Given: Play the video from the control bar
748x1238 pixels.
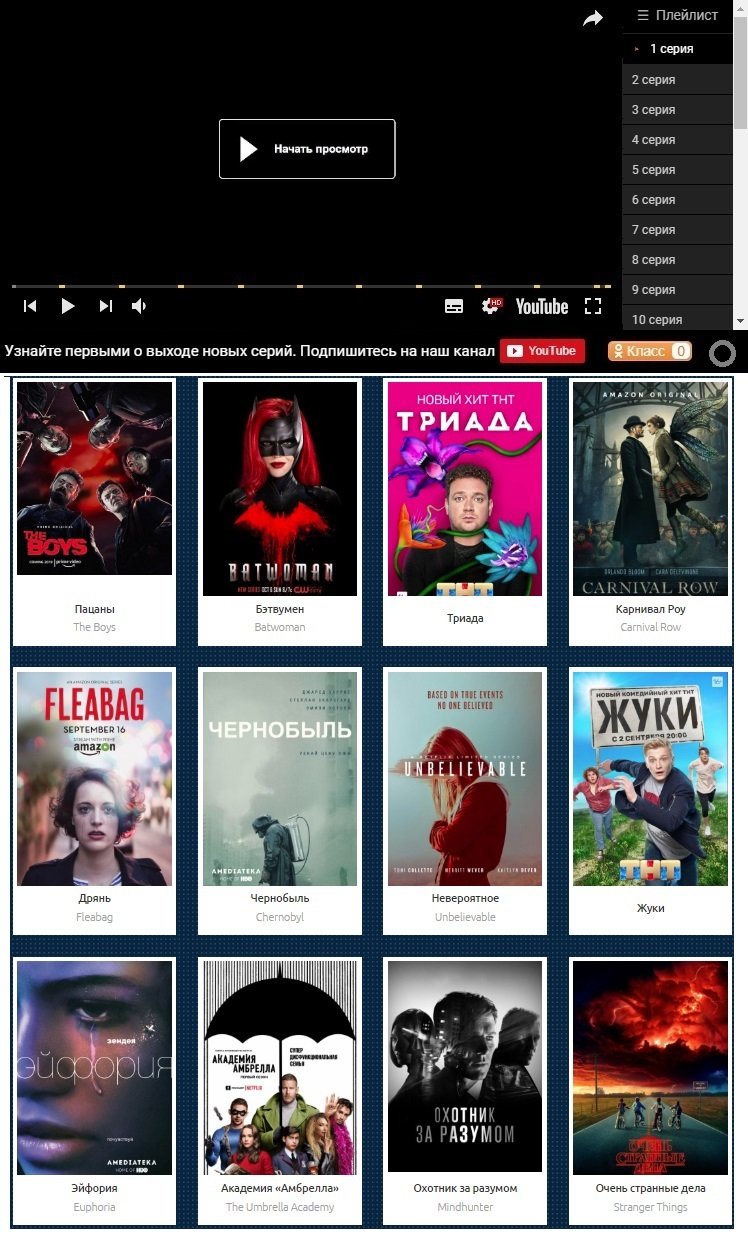Looking at the screenshot, I should tap(68, 306).
